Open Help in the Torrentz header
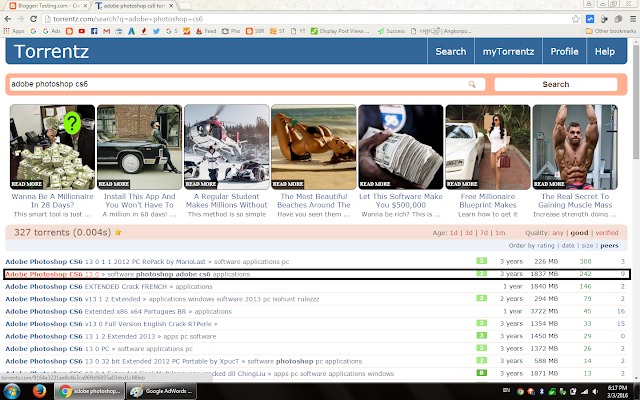Screen dimensions: 640x400 click(604, 51)
